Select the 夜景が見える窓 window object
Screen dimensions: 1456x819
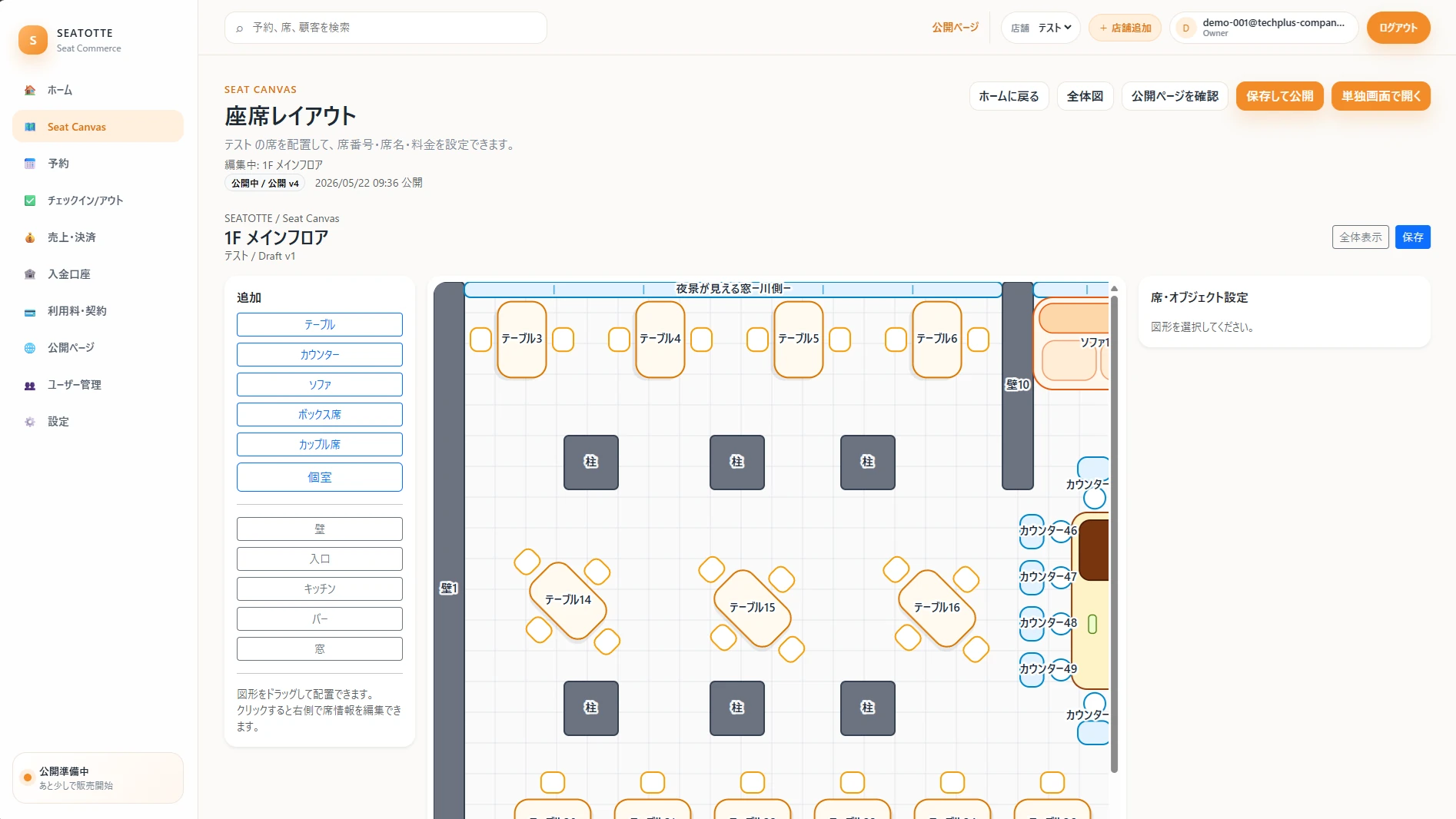coord(733,289)
